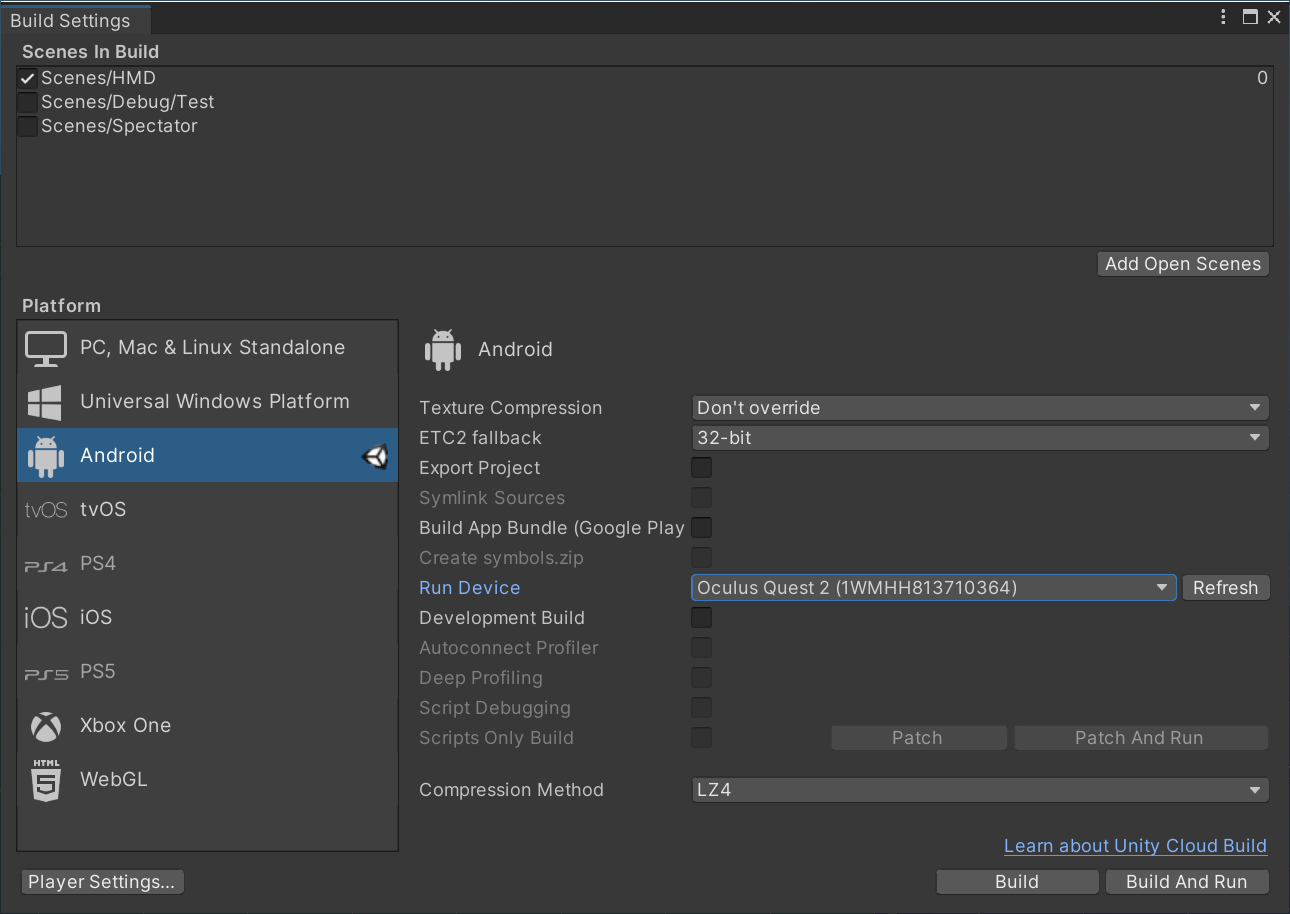Toggle the Build App Bundle (Google Play) checkbox

coord(702,528)
